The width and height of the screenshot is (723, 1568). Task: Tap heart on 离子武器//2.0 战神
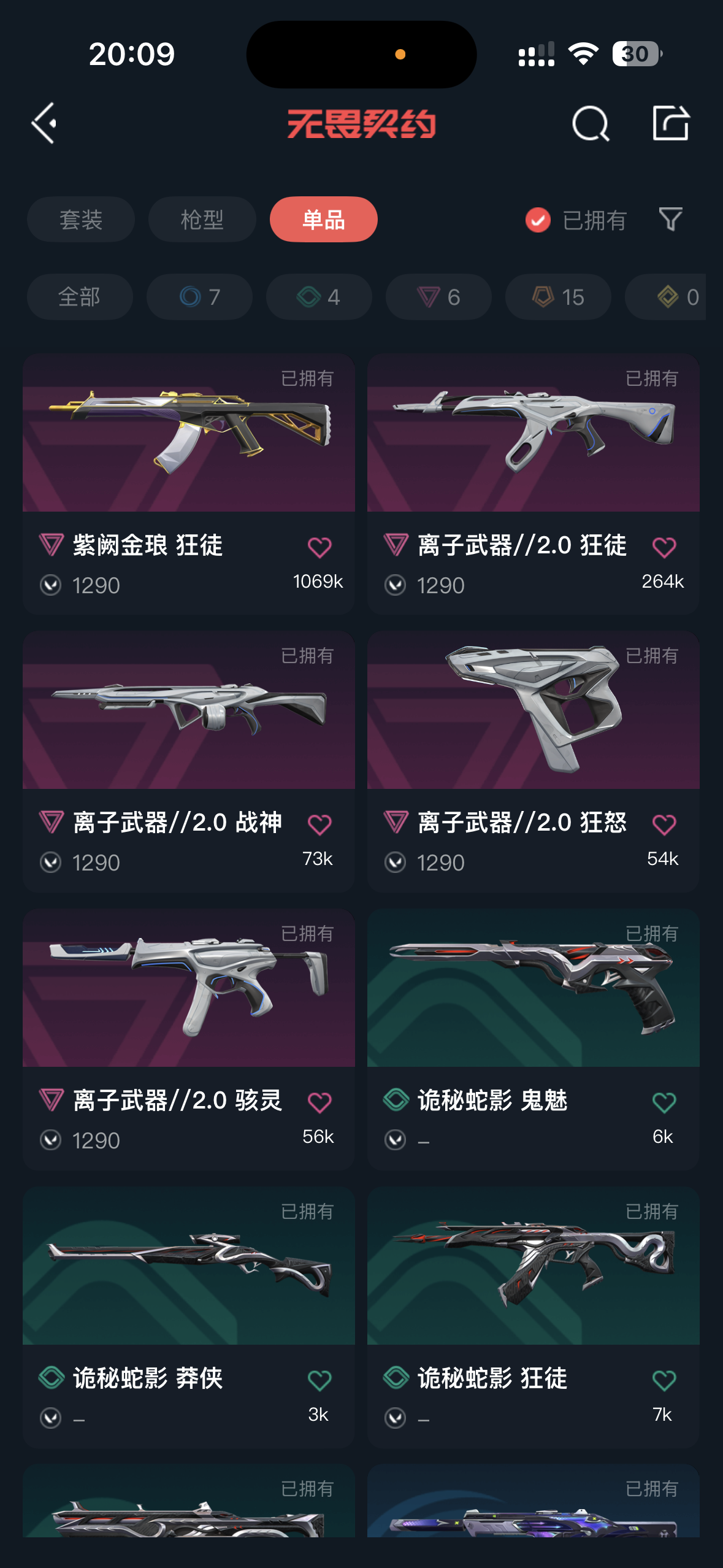coord(319,824)
